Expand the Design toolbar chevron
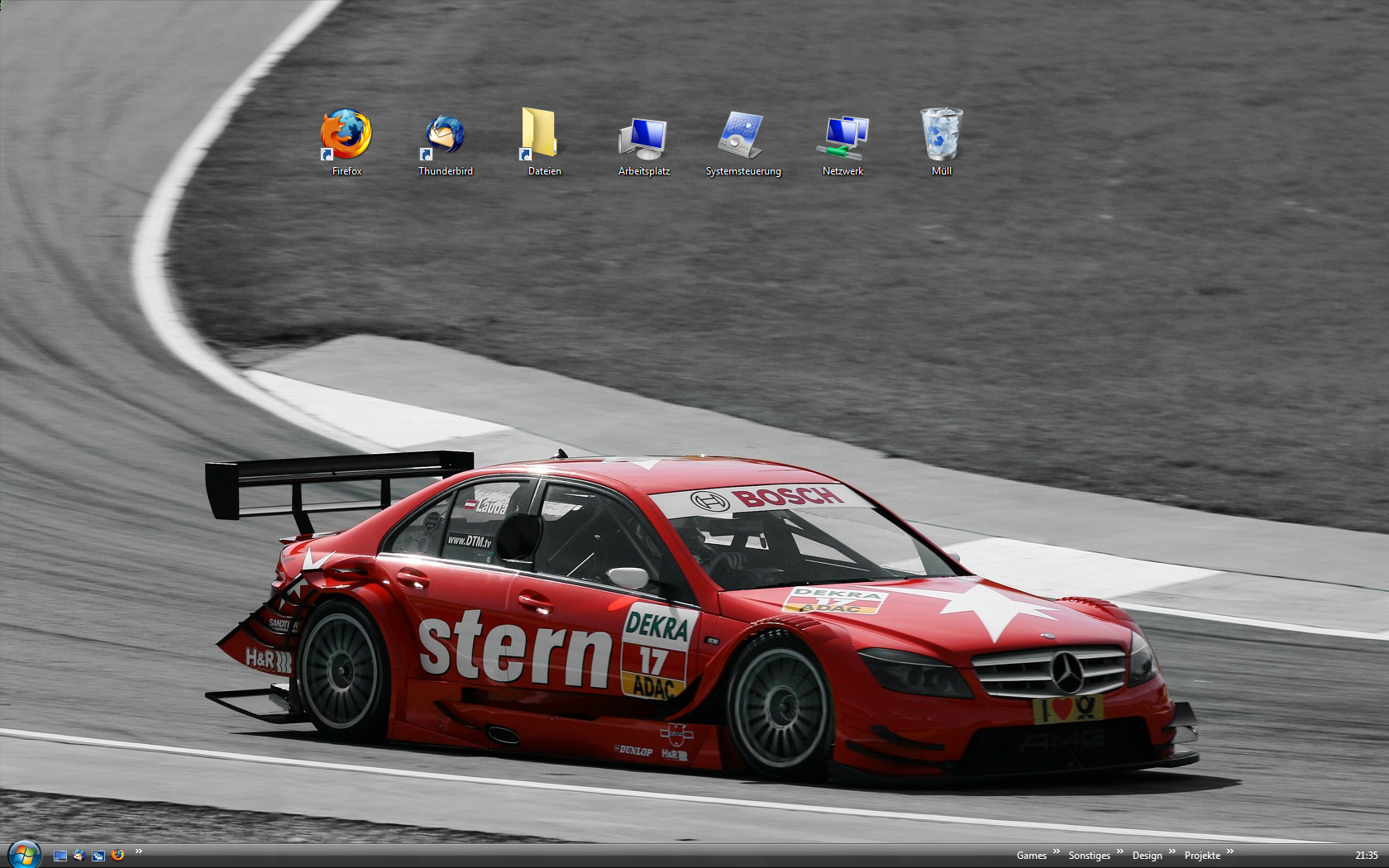The image size is (1389, 868). coord(1172,851)
